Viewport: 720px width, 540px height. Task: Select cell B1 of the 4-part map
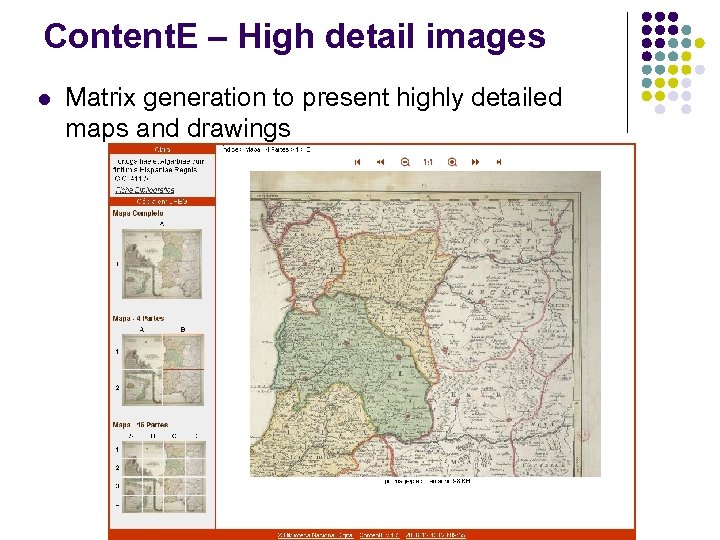point(183,352)
